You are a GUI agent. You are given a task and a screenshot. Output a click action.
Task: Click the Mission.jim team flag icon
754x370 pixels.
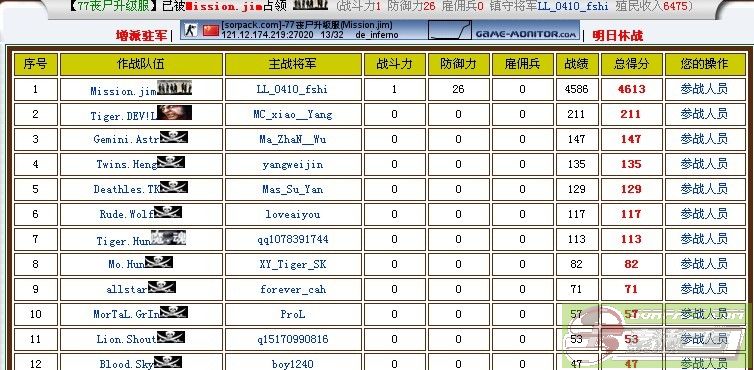click(175, 88)
